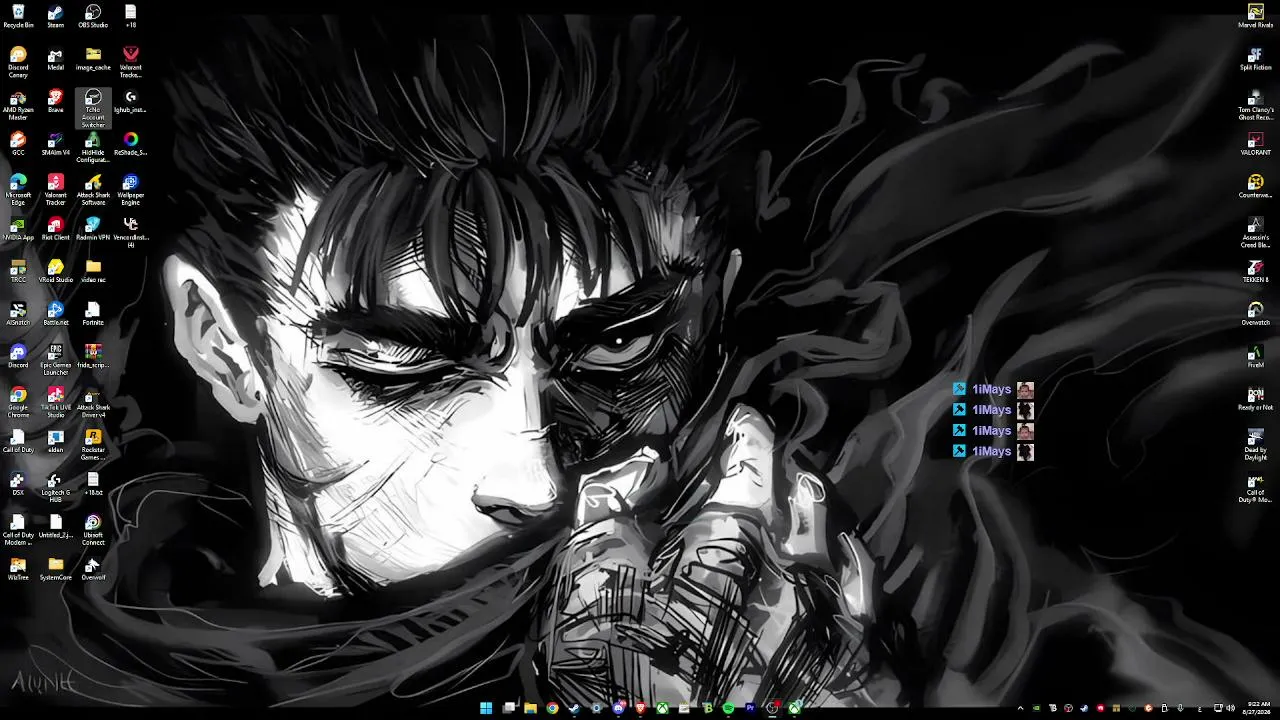The height and width of the screenshot is (720, 1280).
Task: Open the Rockstar Games Launcher shortcut
Action: point(93,445)
